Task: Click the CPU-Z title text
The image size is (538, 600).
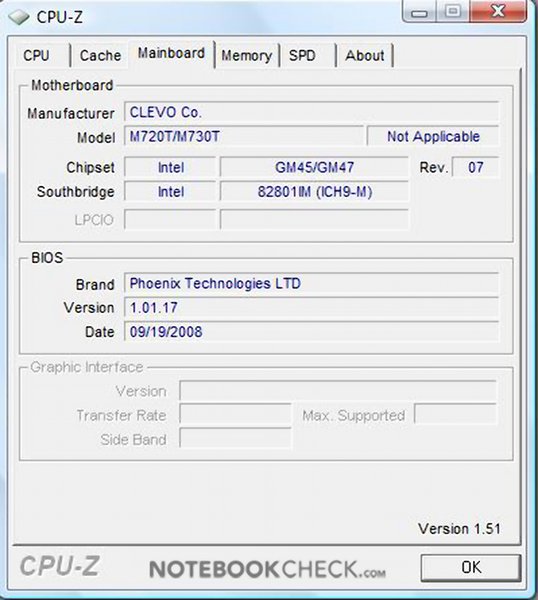Action: point(60,17)
